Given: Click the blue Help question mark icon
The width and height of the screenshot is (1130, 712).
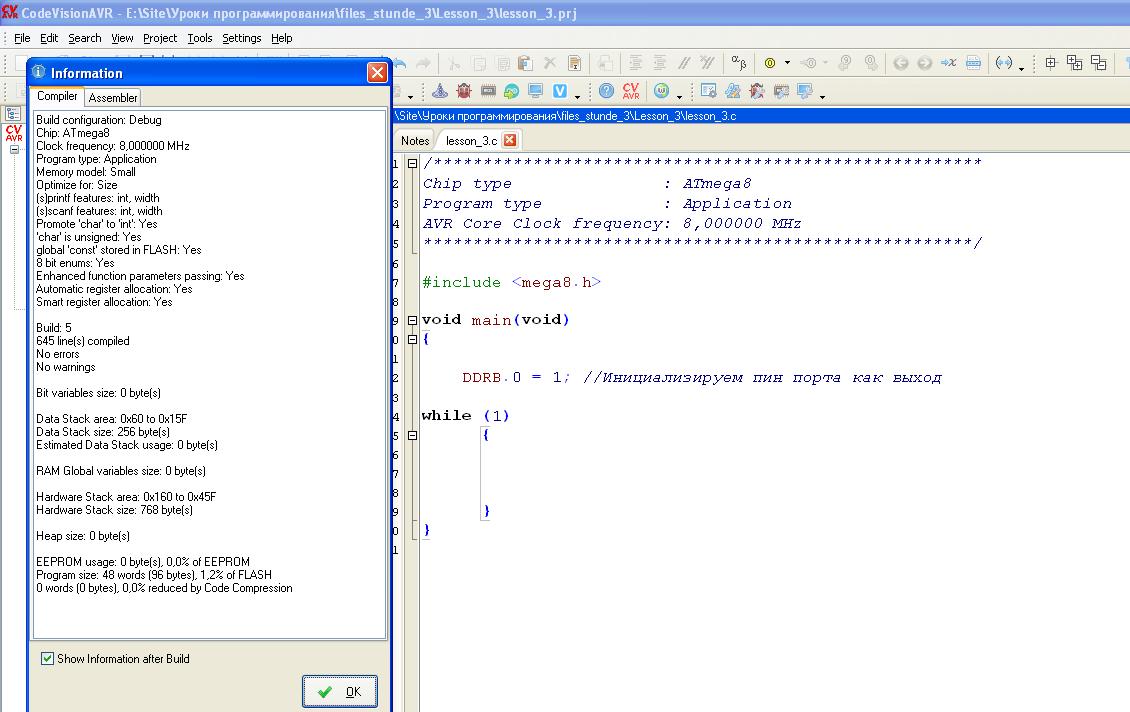Looking at the screenshot, I should (x=606, y=91).
